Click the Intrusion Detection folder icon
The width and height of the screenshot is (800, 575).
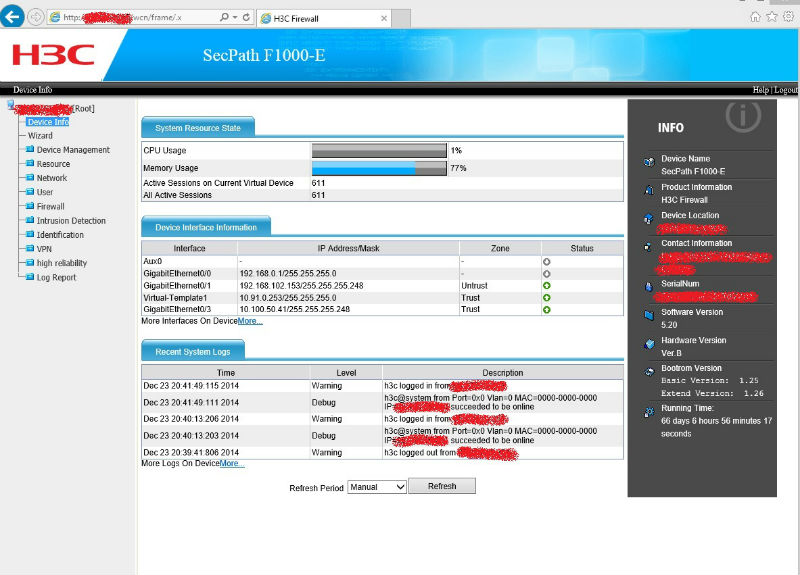tap(30, 220)
